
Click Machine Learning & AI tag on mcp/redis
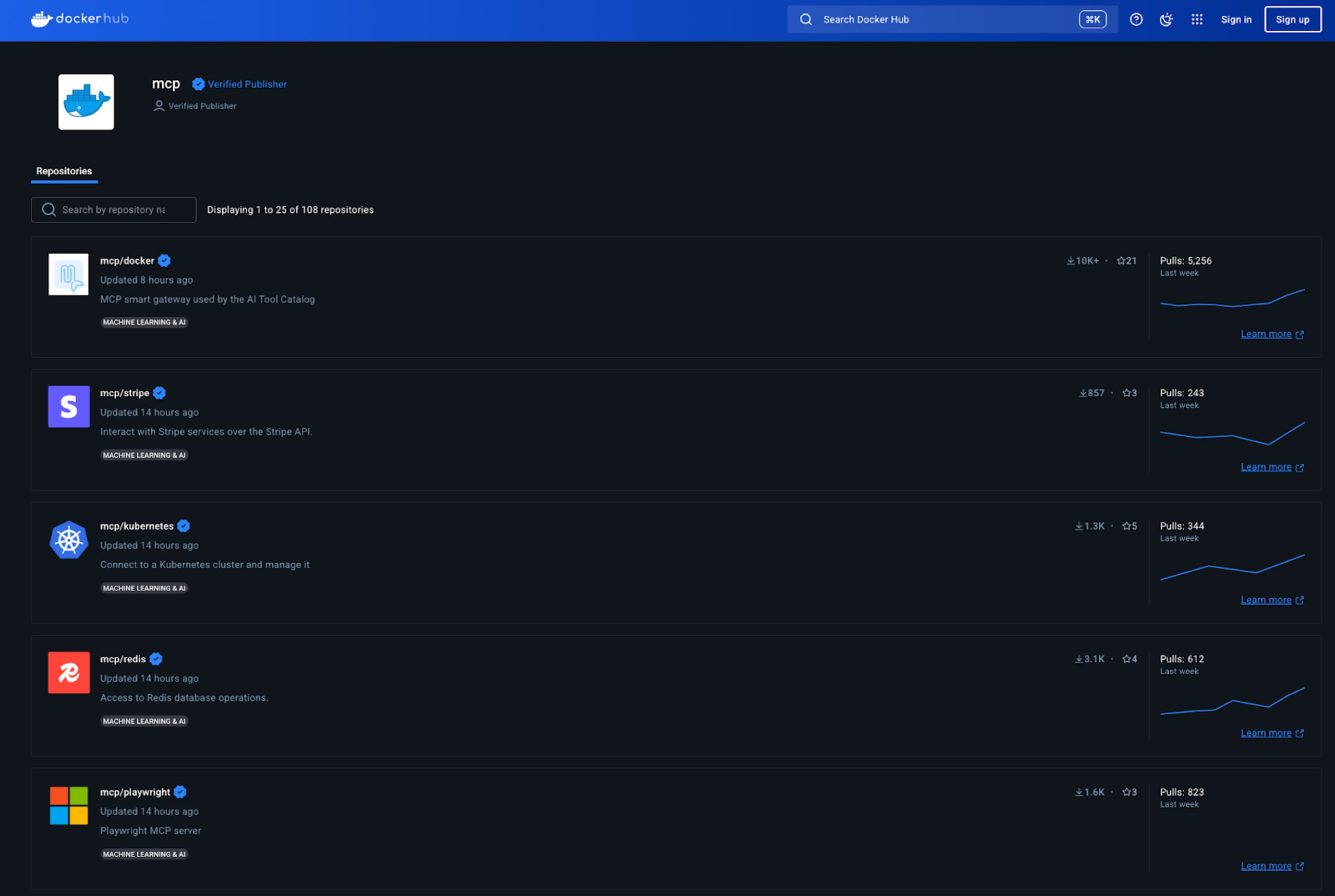click(x=144, y=721)
